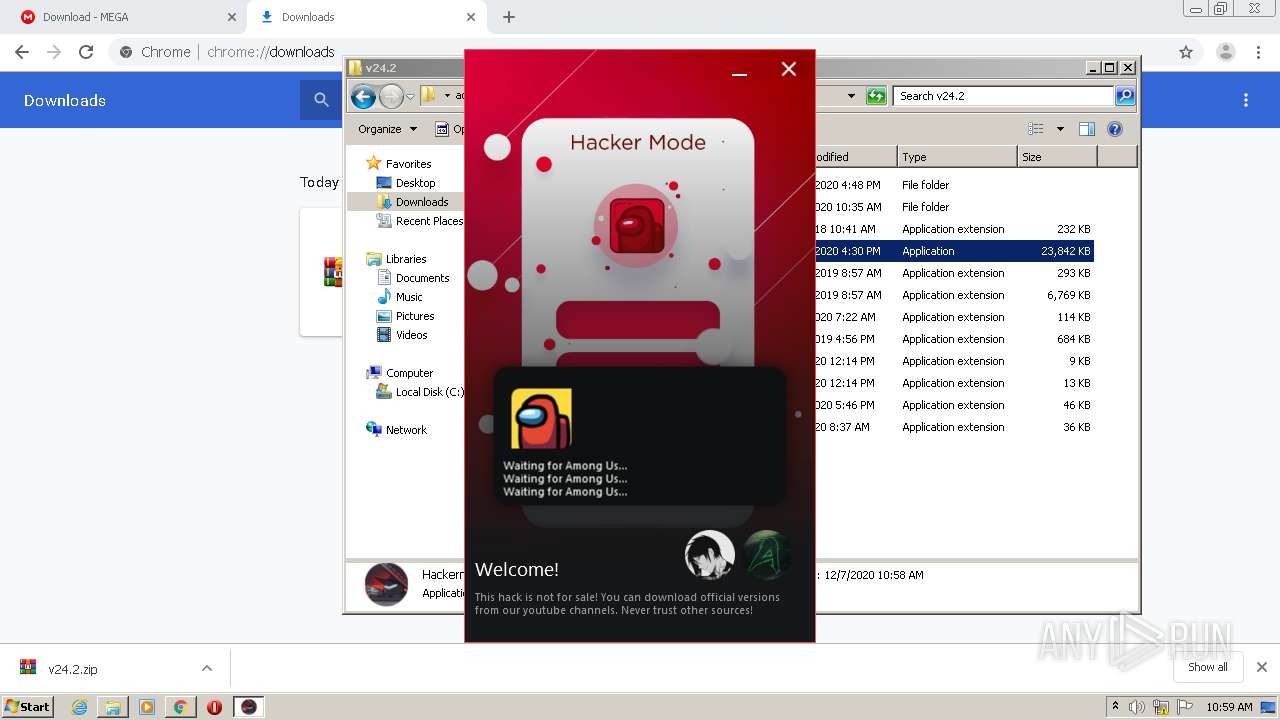Open the Organize dropdown in Explorer
This screenshot has height=720, width=1280.
point(387,129)
